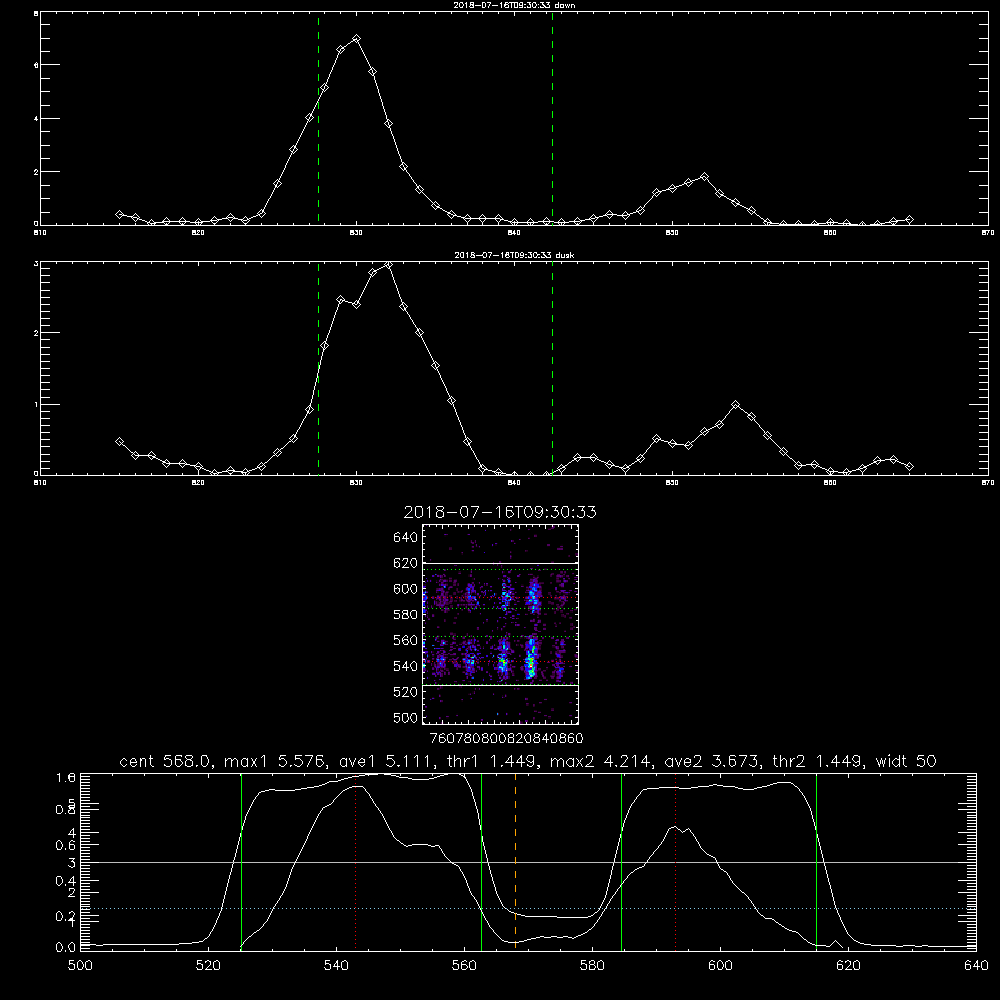The image size is (1000, 1000).
Task: Click the 0.6 label on bottom plot y-axis
Action: [x=66, y=845]
